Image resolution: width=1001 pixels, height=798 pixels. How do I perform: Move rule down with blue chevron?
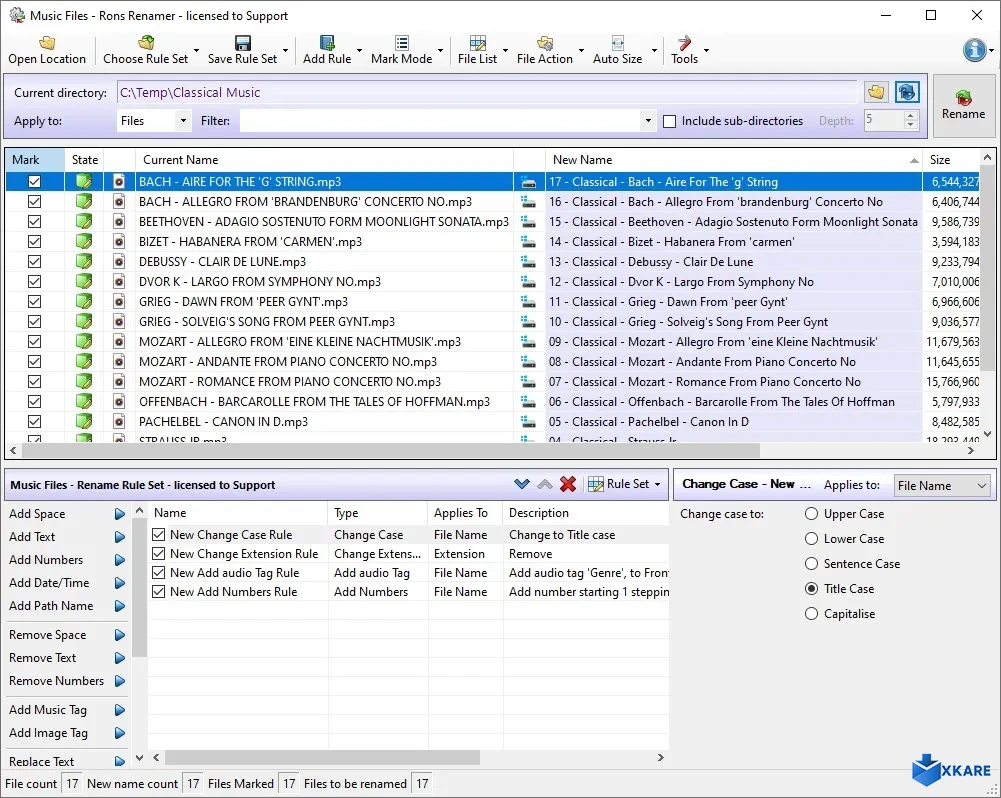coord(522,484)
